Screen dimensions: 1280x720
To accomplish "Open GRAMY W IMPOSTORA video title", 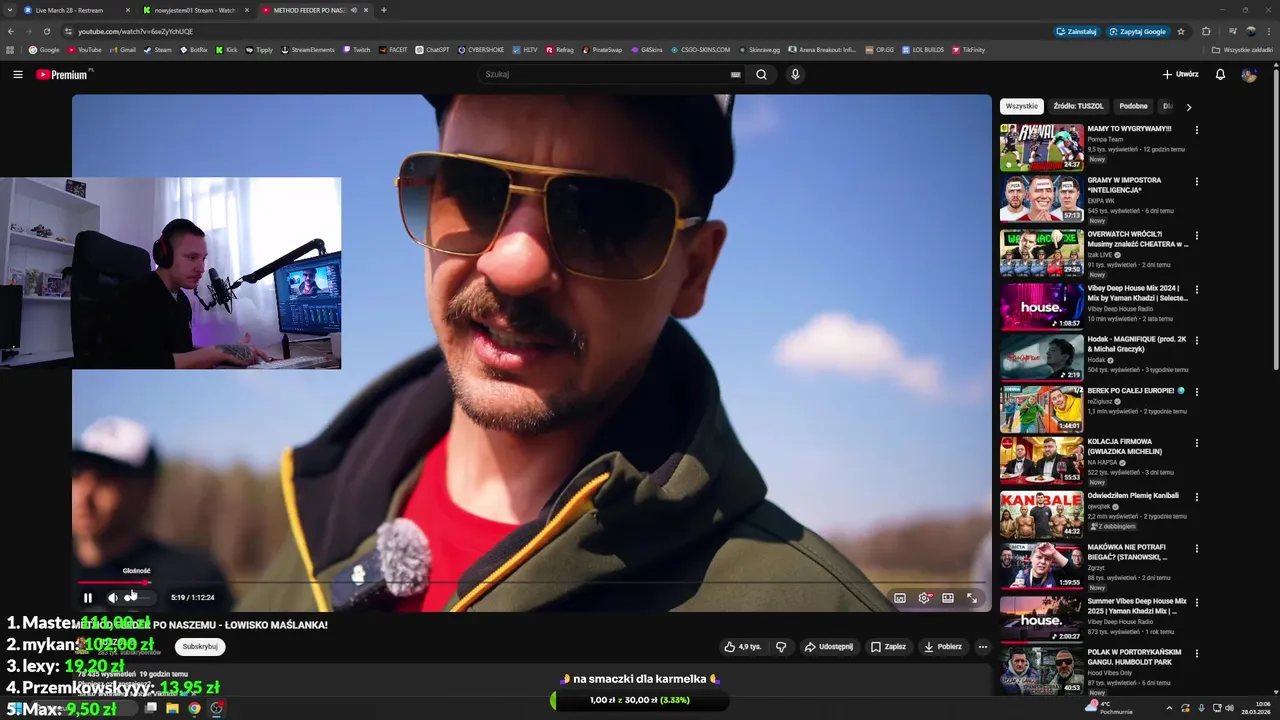I will tap(1124, 185).
